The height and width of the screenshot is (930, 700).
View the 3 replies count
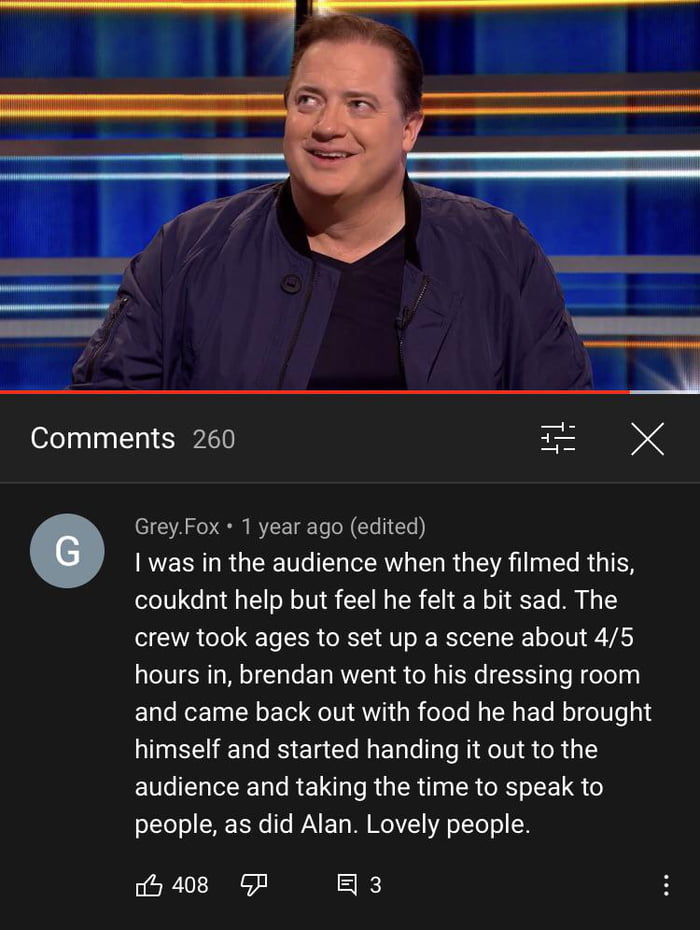(376, 886)
